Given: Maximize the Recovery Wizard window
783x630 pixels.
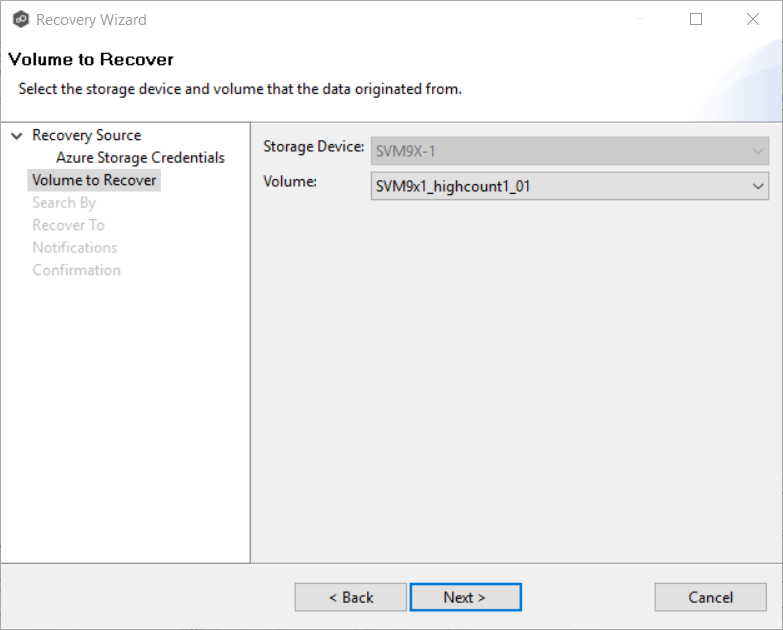Looking at the screenshot, I should click(x=696, y=19).
